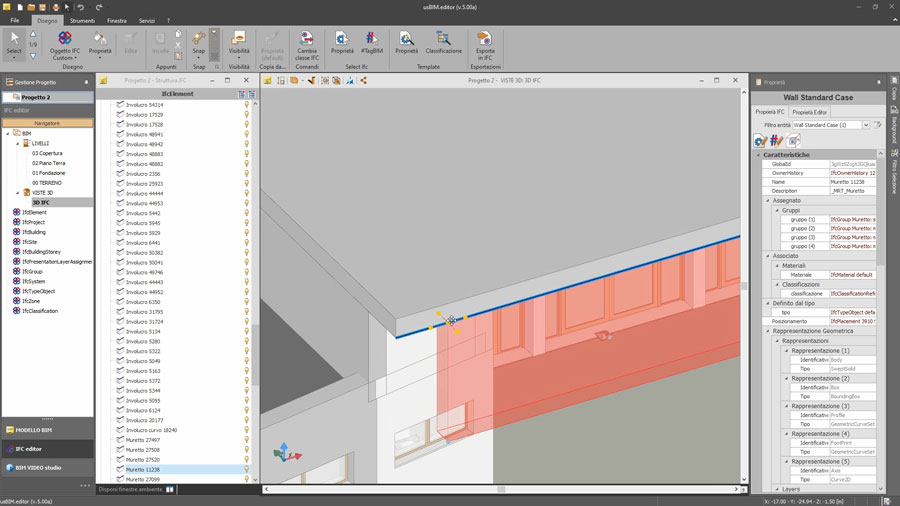Toggle visibility bulb for Involucro 5442

(247, 213)
